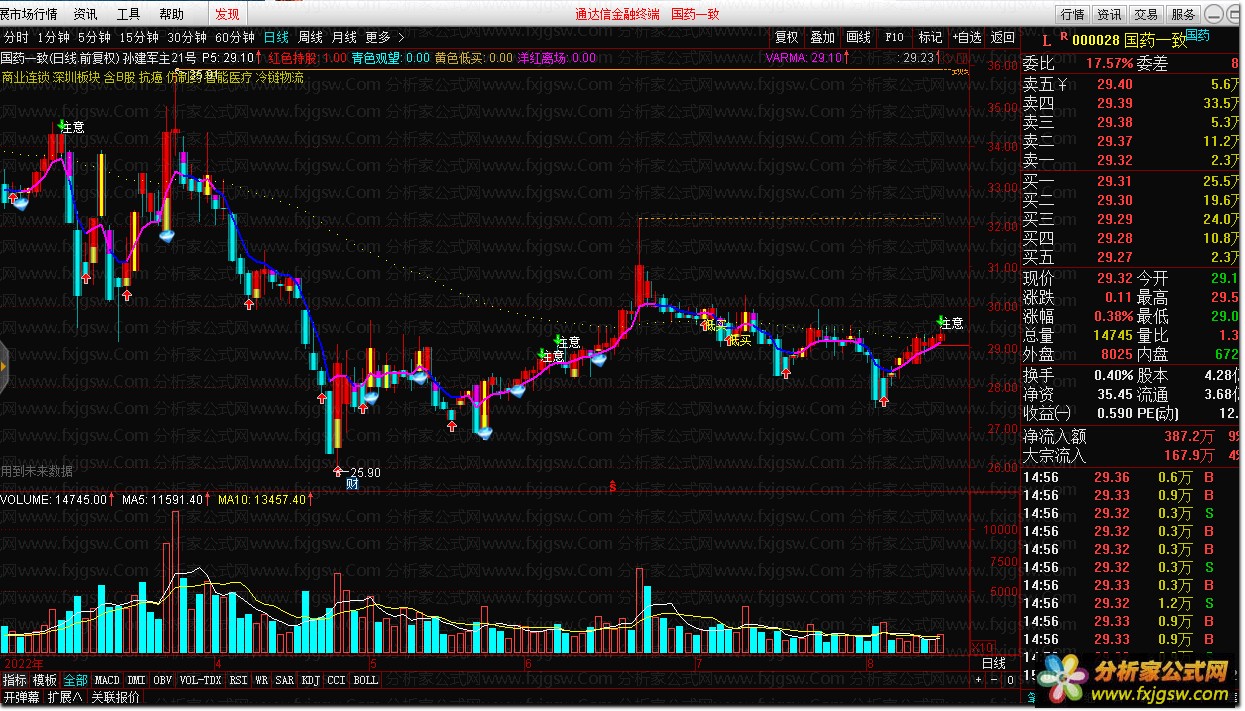Open the 资讯 menu in top menu bar
Image resolution: width=1245 pixels, height=711 pixels.
(85, 14)
